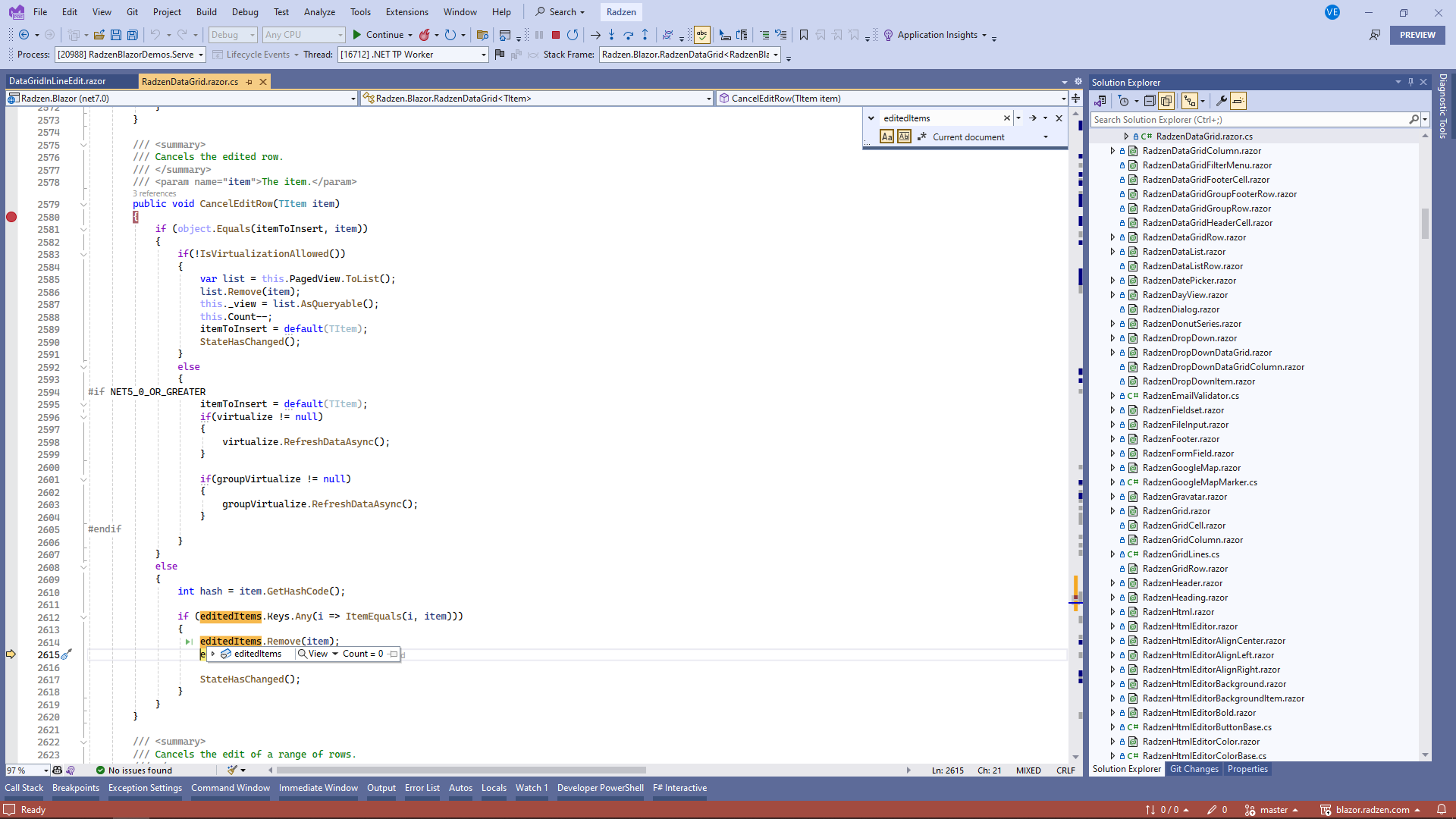Switch to the Git Changes tab
Screen dimensions: 1456x819
[x=1194, y=769]
